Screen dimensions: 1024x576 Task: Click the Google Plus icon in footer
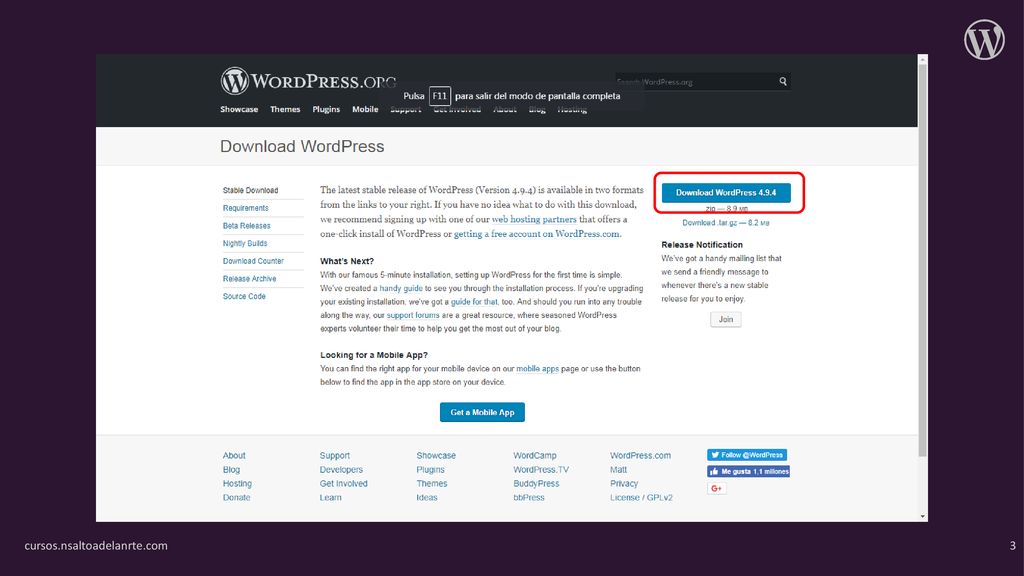pos(716,488)
